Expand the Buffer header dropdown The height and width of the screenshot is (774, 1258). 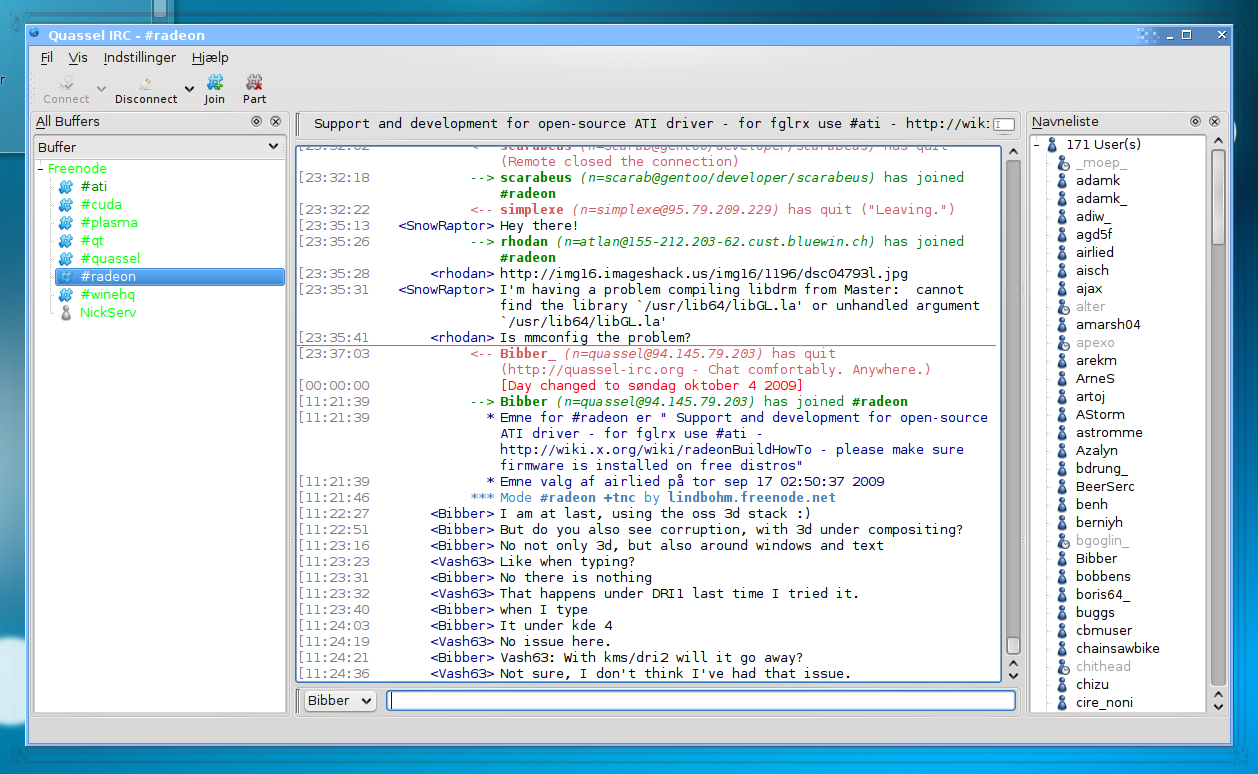pos(273,147)
